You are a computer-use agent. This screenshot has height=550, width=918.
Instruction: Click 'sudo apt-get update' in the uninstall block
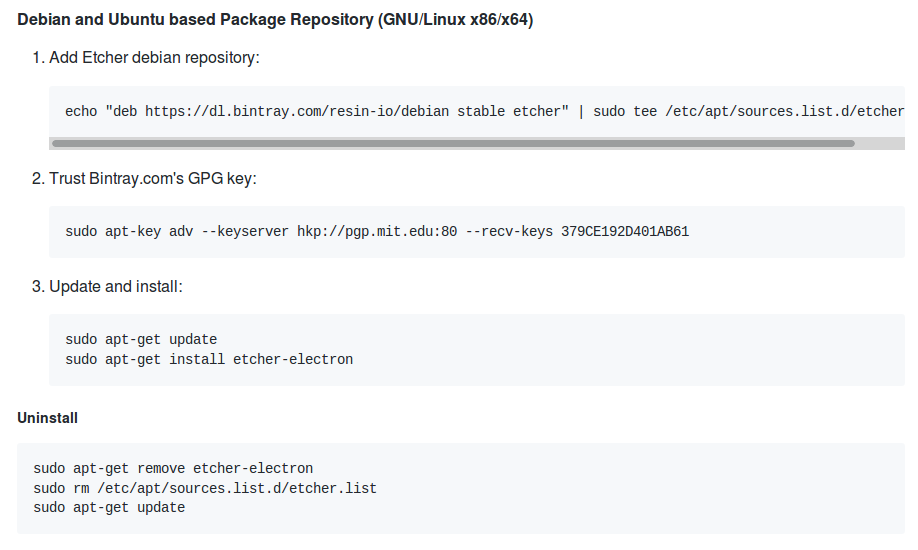click(109, 507)
